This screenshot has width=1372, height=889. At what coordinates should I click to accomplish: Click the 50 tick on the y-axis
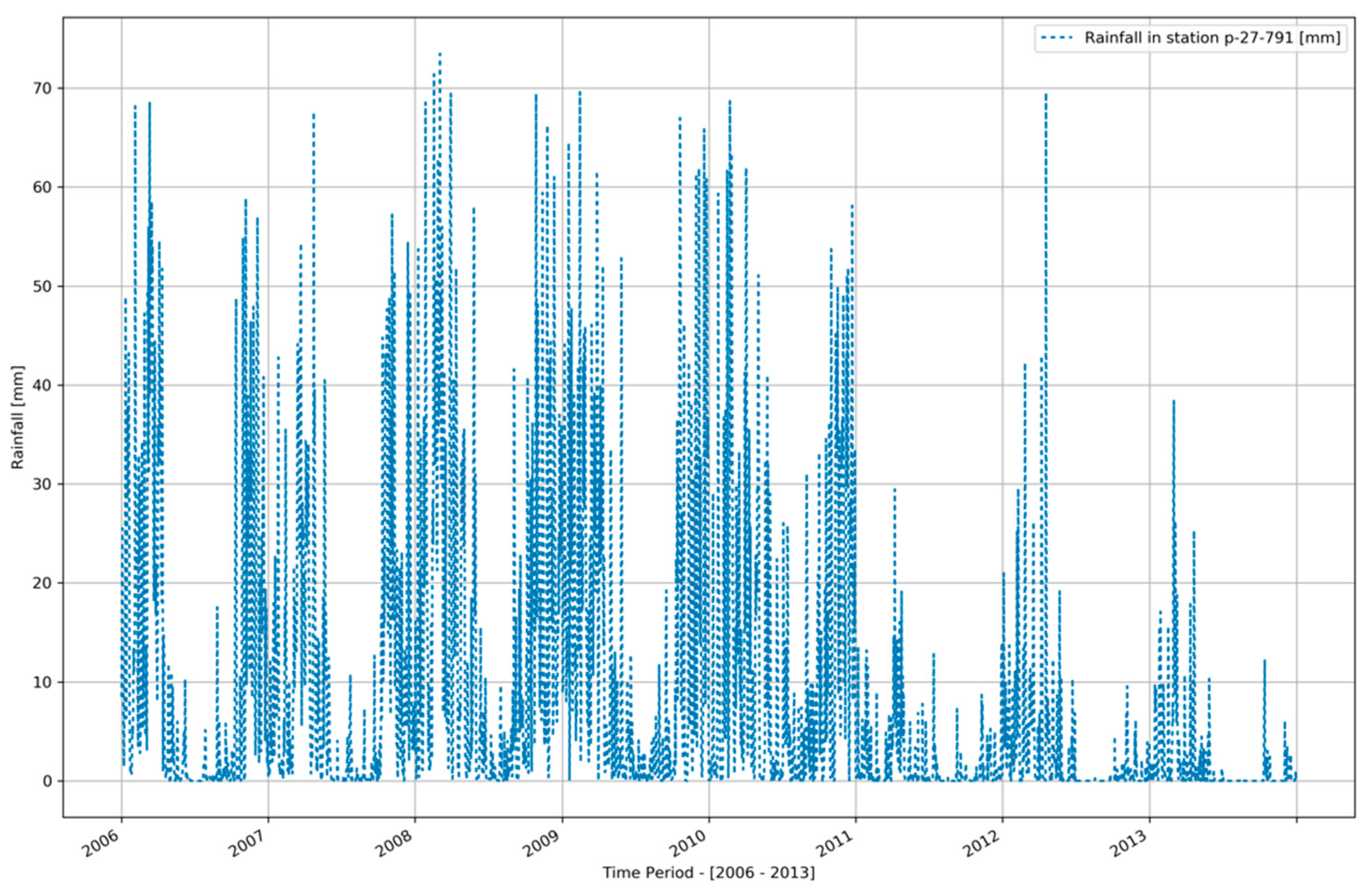43,287
